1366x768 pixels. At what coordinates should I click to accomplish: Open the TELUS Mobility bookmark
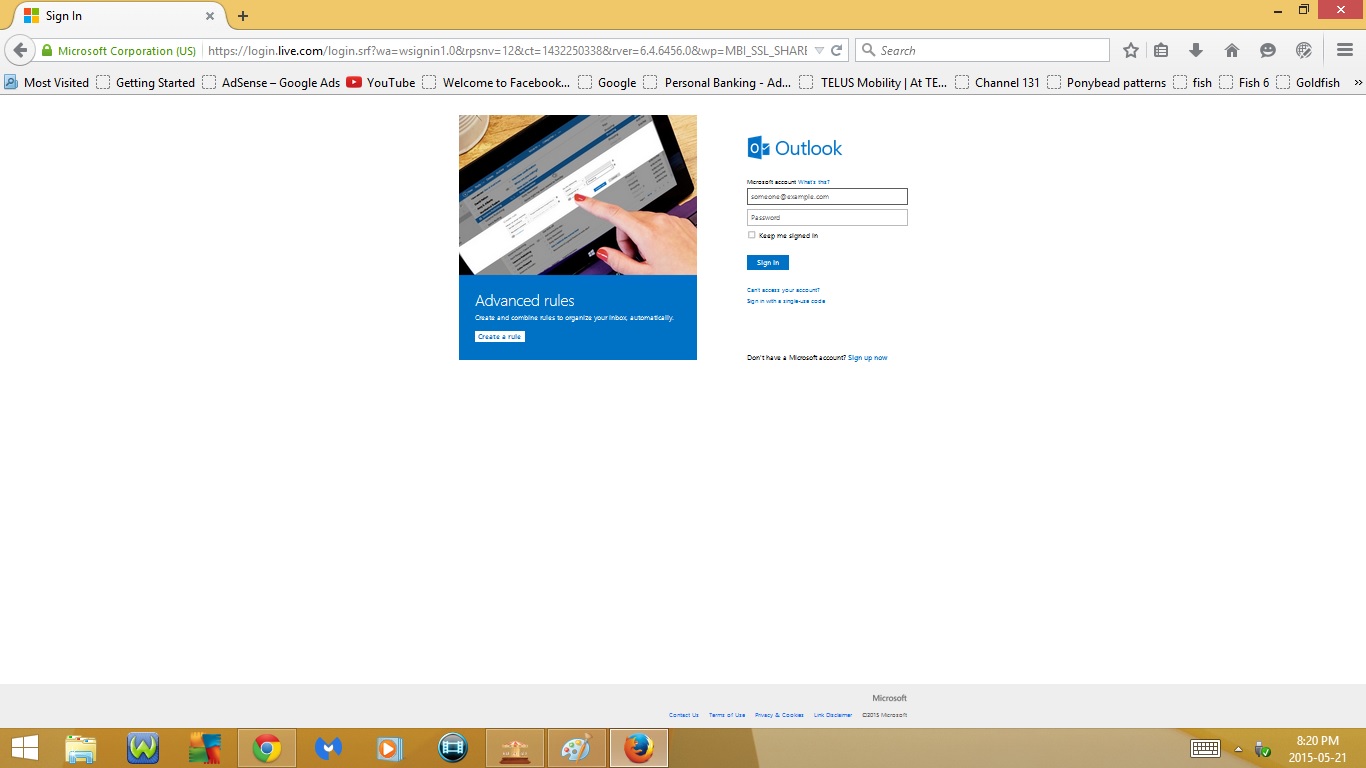[874, 83]
